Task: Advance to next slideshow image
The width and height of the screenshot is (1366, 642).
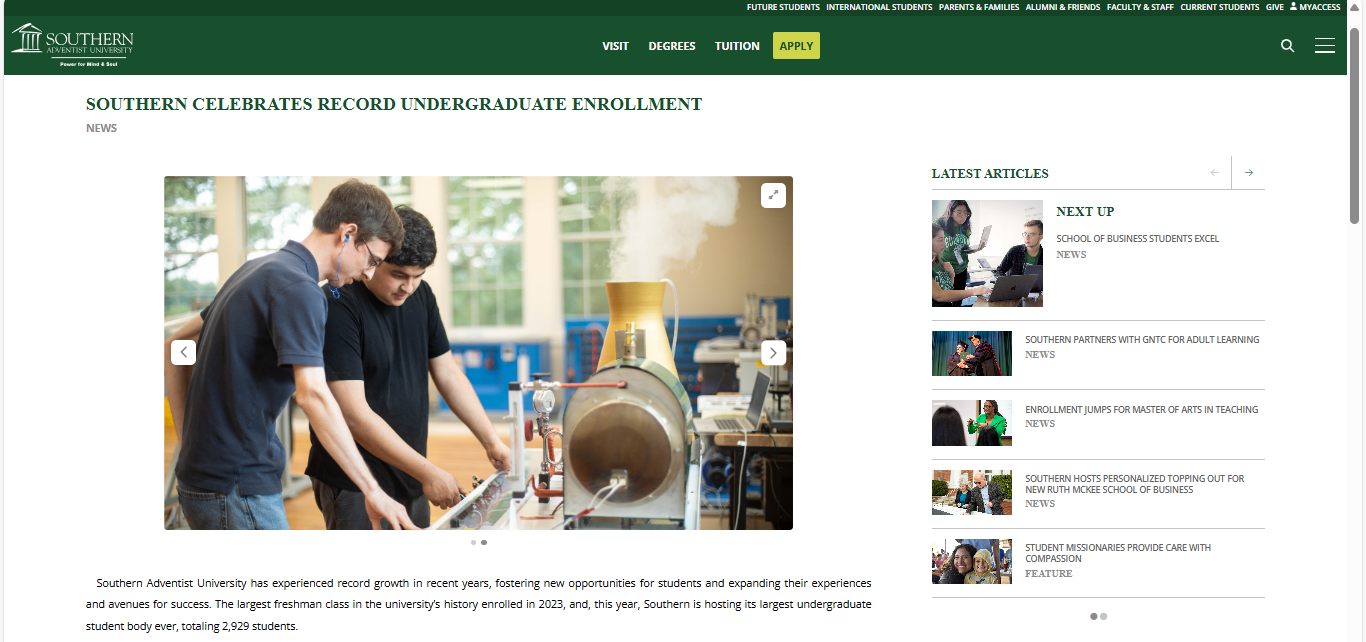Action: [773, 352]
